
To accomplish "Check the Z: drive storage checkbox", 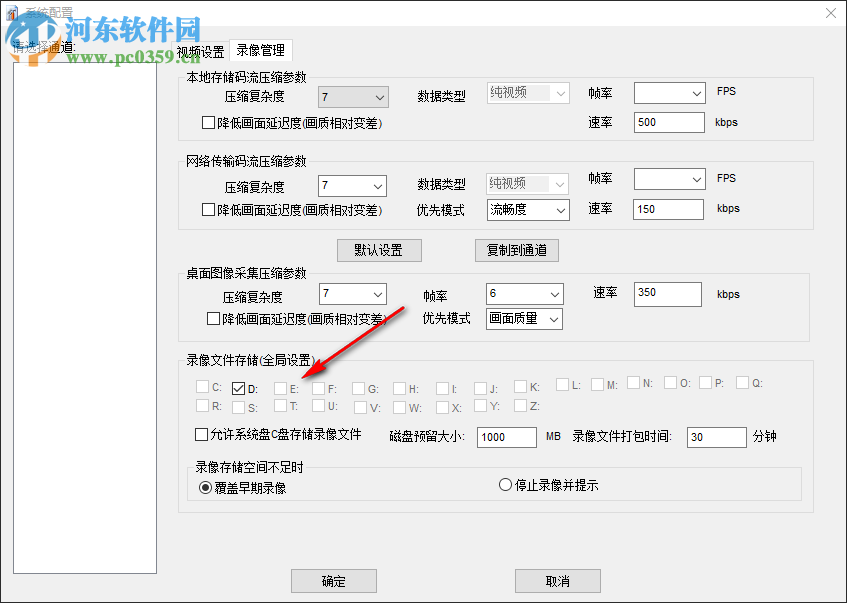I will pos(523,406).
